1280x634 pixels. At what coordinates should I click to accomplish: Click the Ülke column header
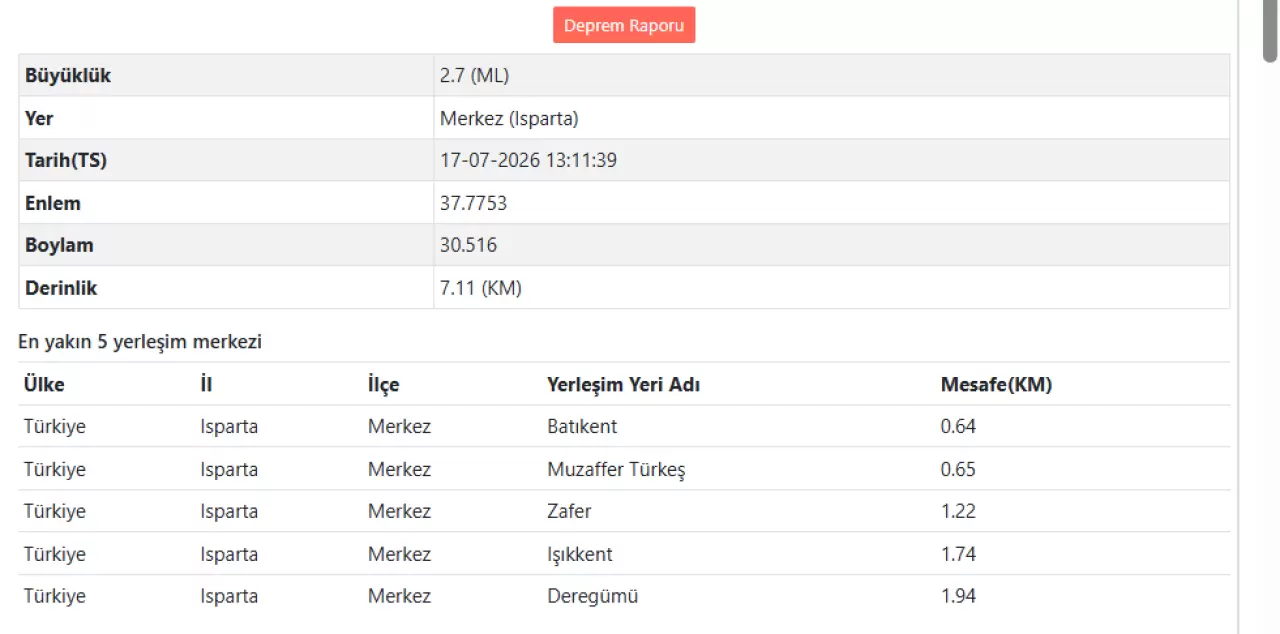[44, 384]
